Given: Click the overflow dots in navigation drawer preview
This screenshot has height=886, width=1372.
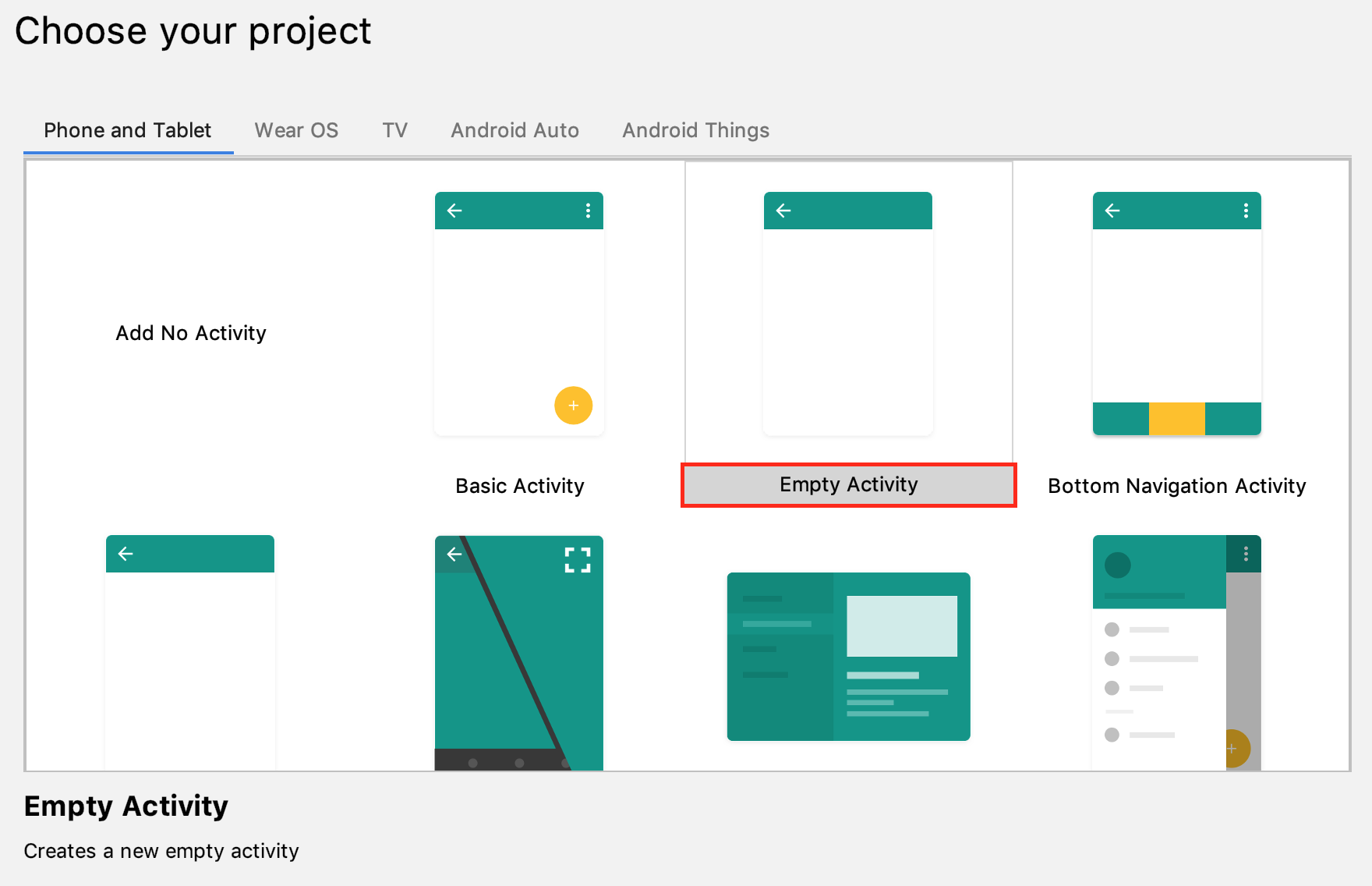Looking at the screenshot, I should [1246, 554].
